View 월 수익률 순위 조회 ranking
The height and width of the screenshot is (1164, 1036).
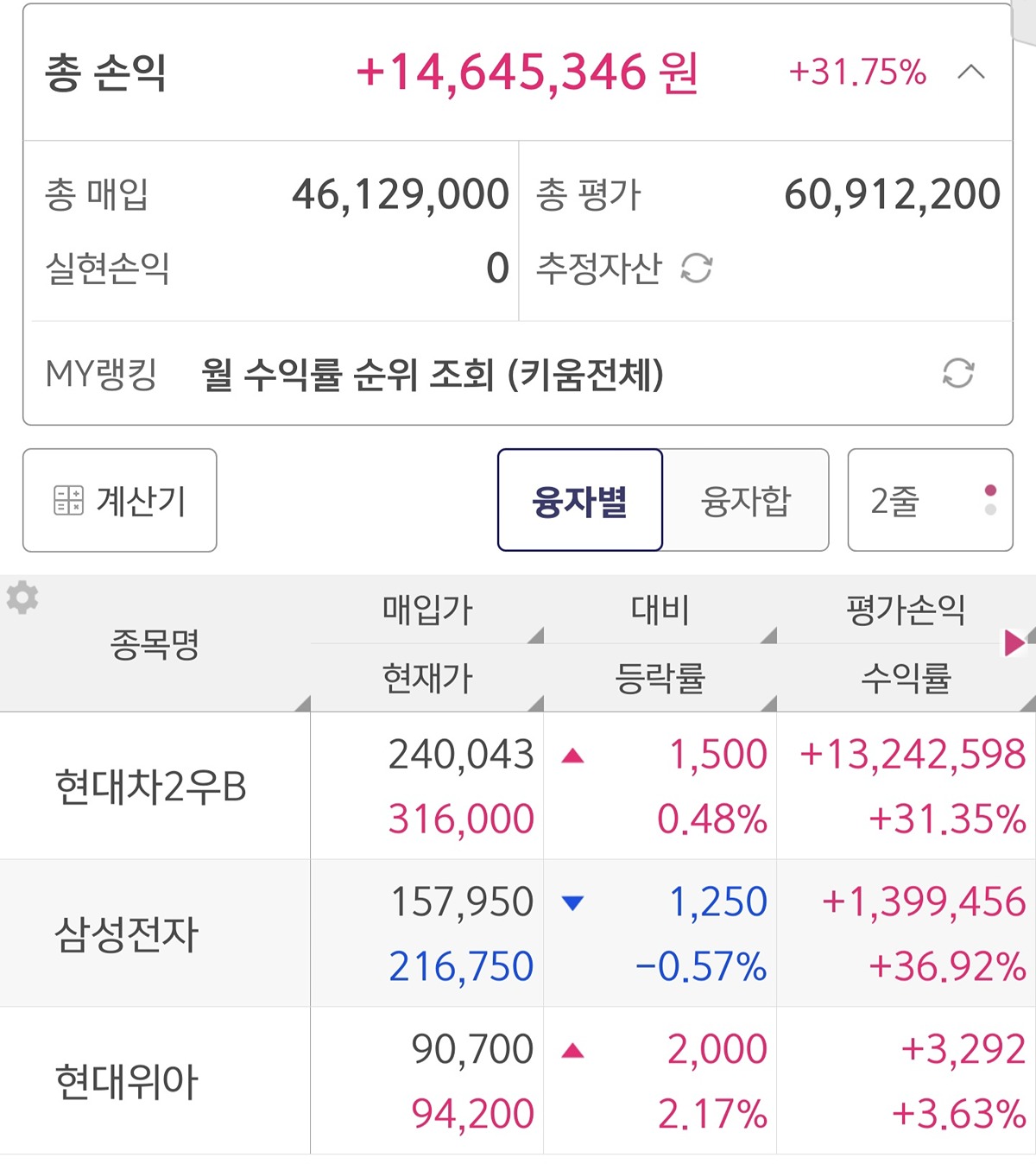[432, 374]
